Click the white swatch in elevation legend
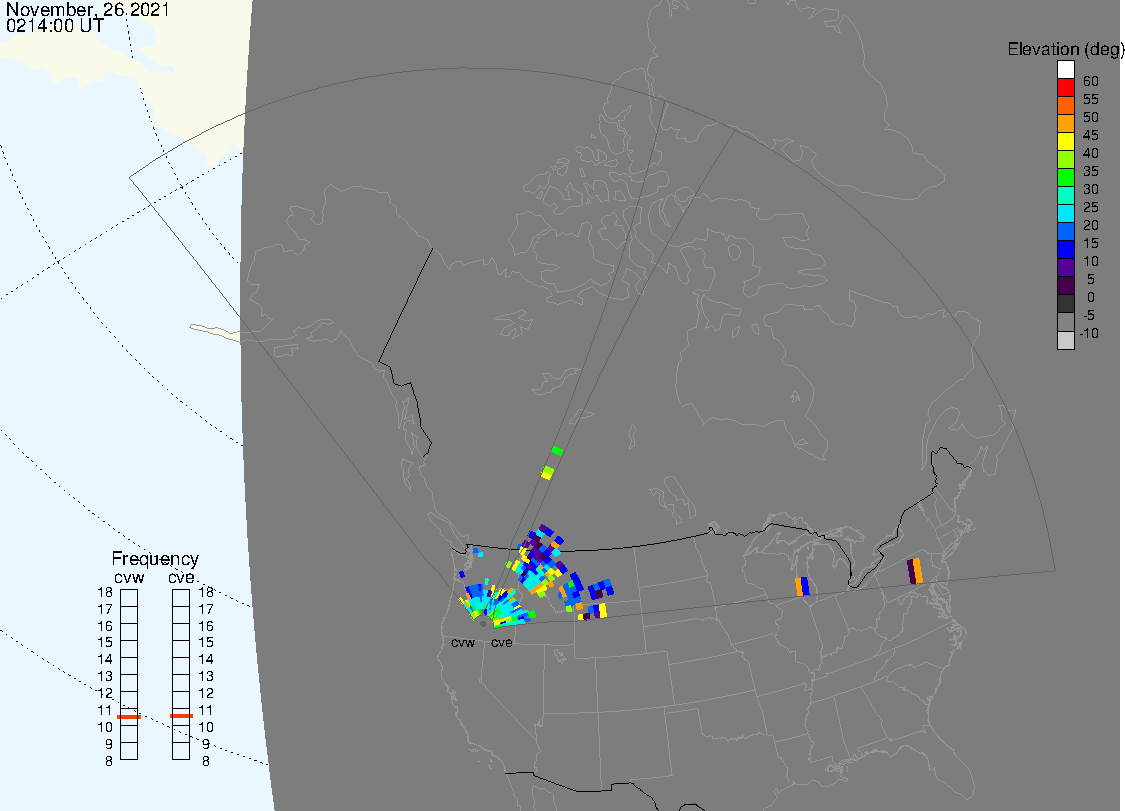Viewport: 1125px width, 811px height. [1065, 70]
